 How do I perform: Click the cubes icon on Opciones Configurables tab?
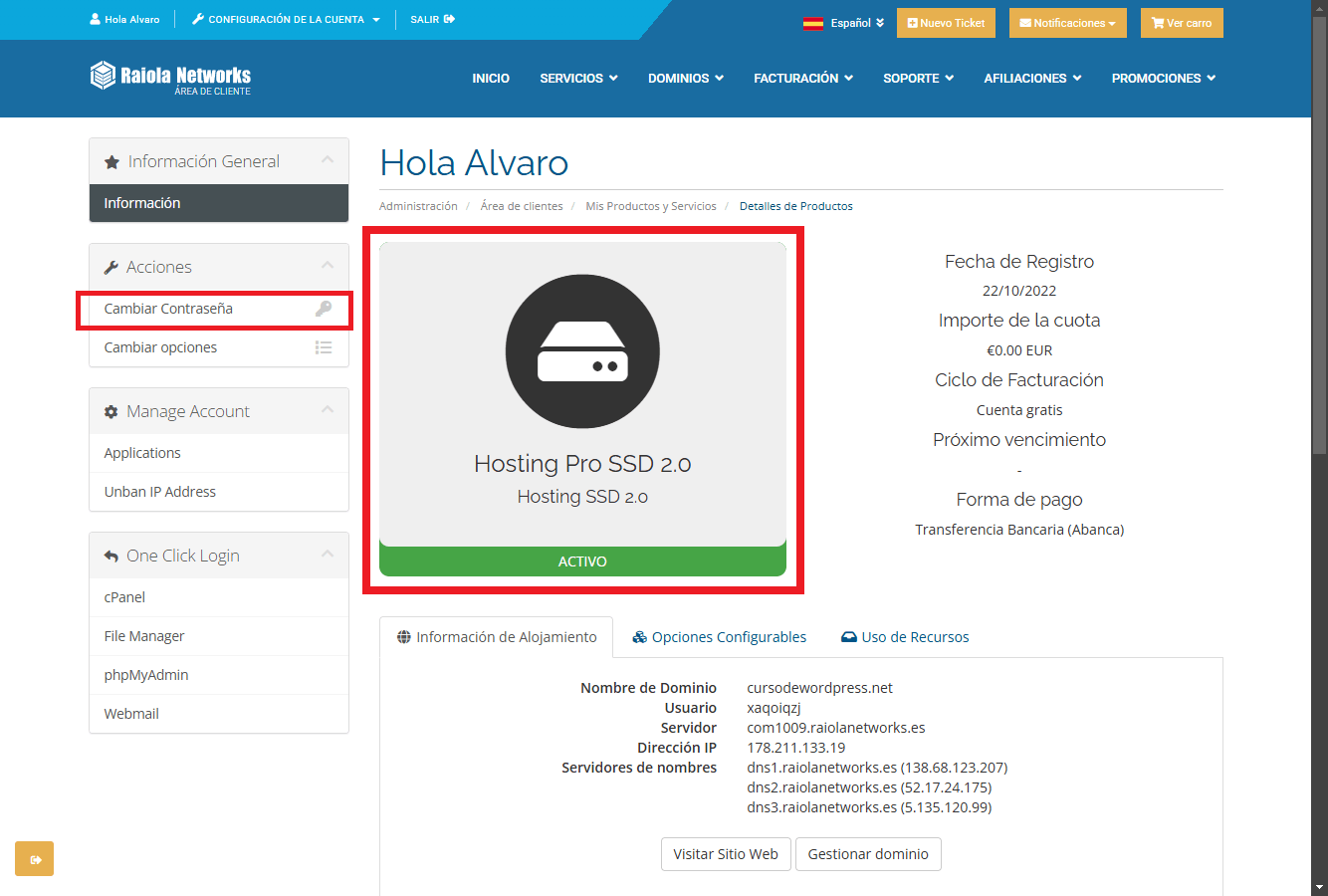640,637
